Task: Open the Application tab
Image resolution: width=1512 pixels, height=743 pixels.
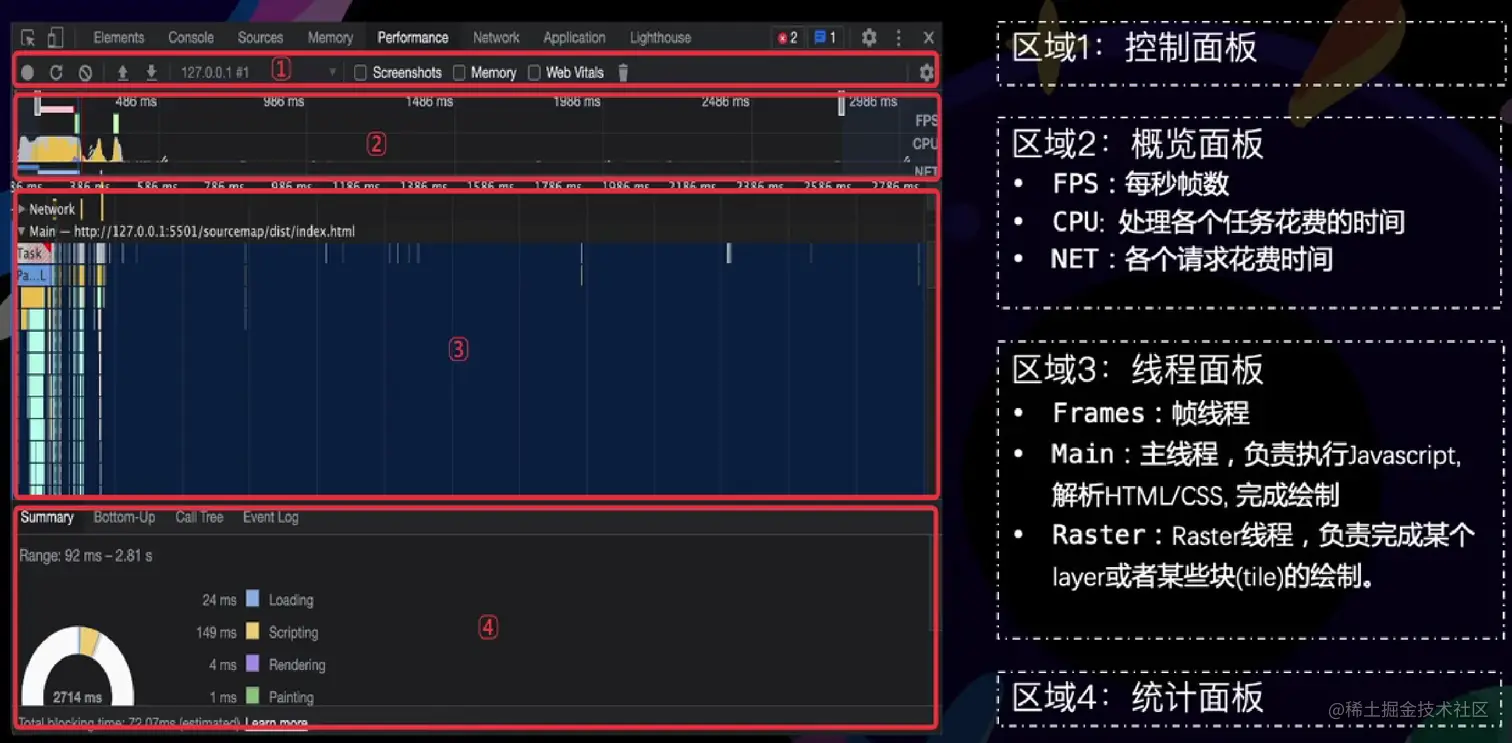Action: (x=574, y=38)
